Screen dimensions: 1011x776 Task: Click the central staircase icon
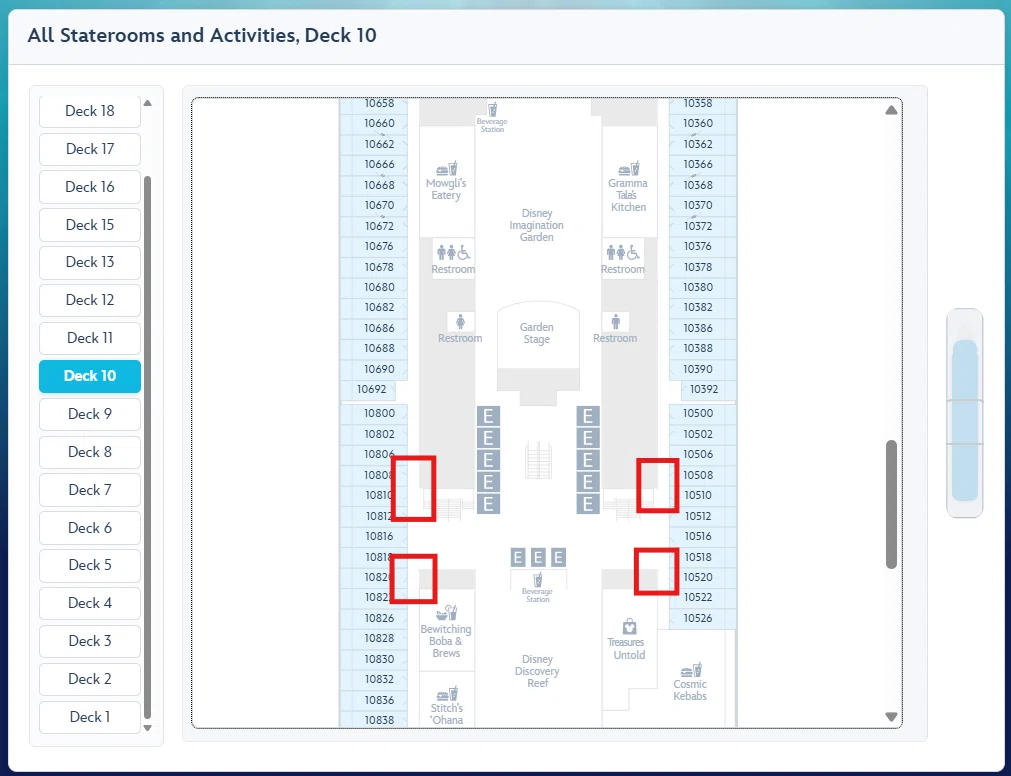point(538,460)
